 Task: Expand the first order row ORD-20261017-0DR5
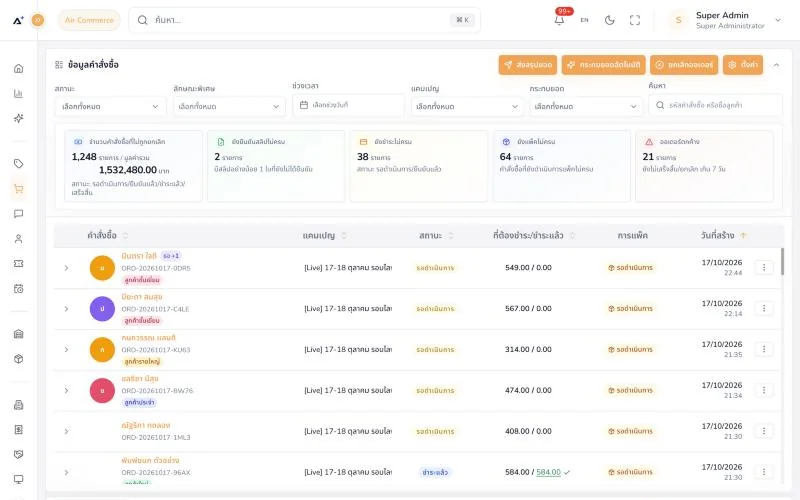click(x=66, y=268)
